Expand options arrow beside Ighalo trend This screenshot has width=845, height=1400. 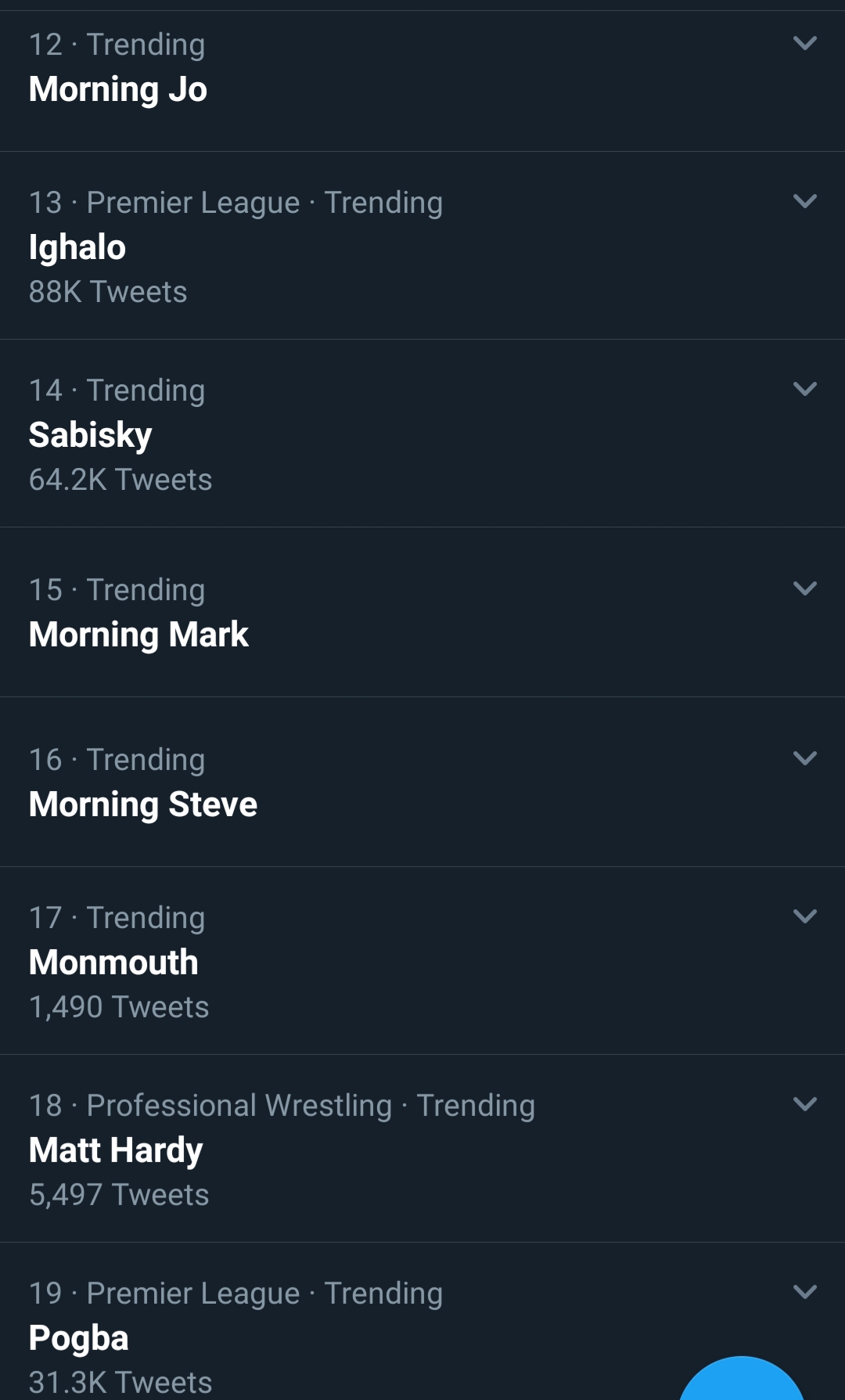coord(804,201)
